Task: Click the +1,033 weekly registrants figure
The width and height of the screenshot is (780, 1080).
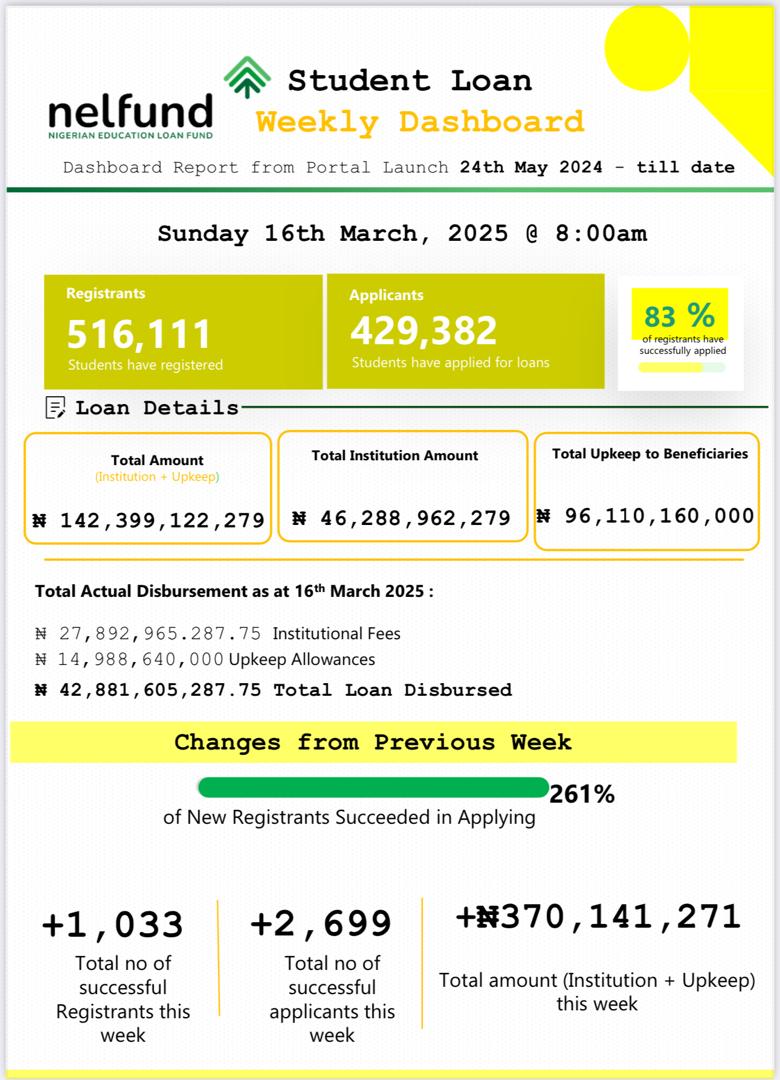Action: (113, 925)
